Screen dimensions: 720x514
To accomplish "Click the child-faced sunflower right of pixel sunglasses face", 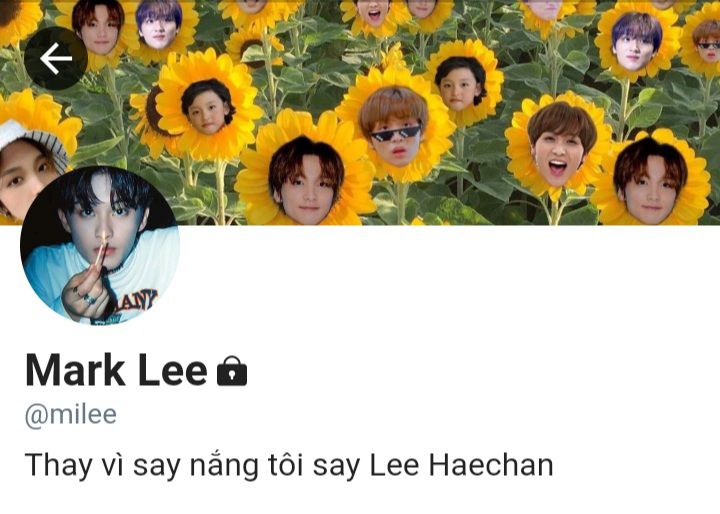I will click(463, 83).
